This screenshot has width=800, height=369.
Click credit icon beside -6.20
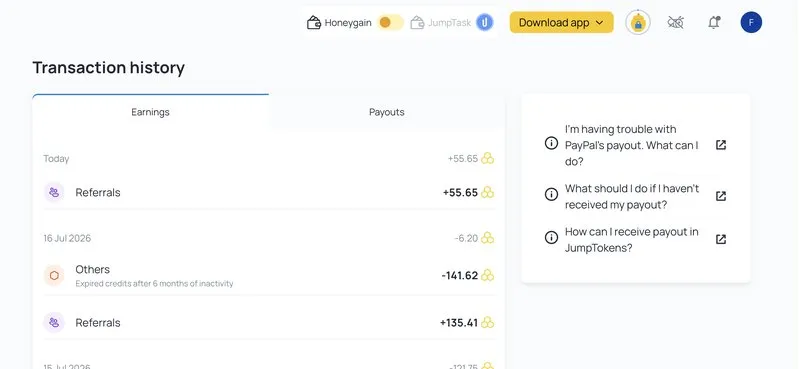[x=488, y=238]
